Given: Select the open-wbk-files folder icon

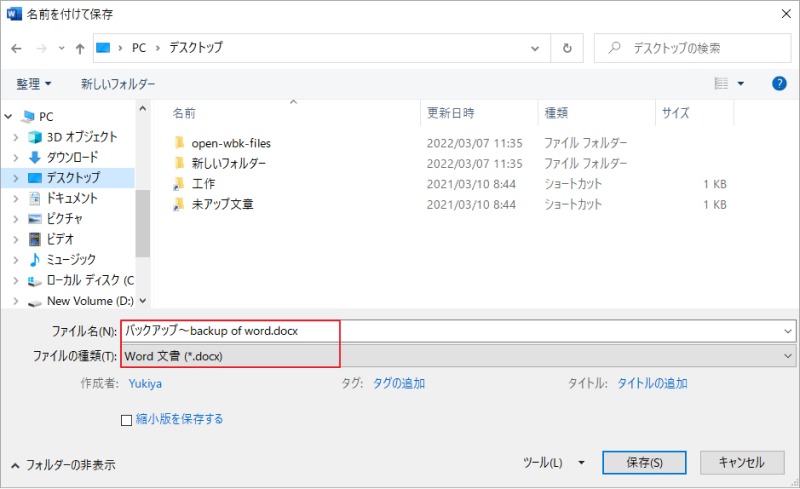Looking at the screenshot, I should tap(179, 143).
